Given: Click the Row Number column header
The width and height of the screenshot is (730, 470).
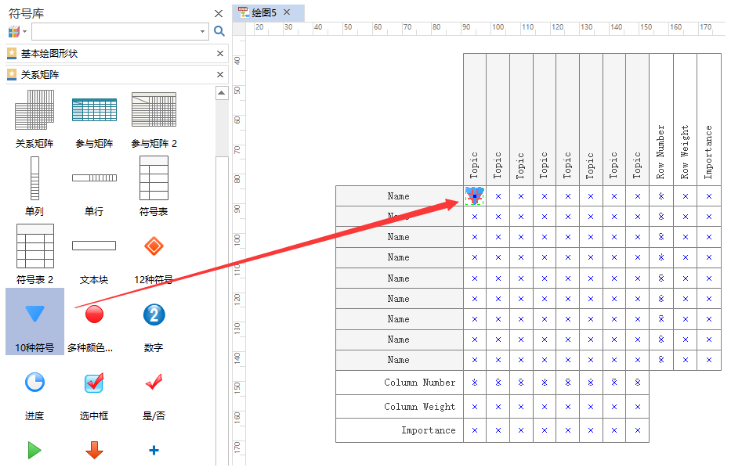Looking at the screenshot, I should (661, 119).
